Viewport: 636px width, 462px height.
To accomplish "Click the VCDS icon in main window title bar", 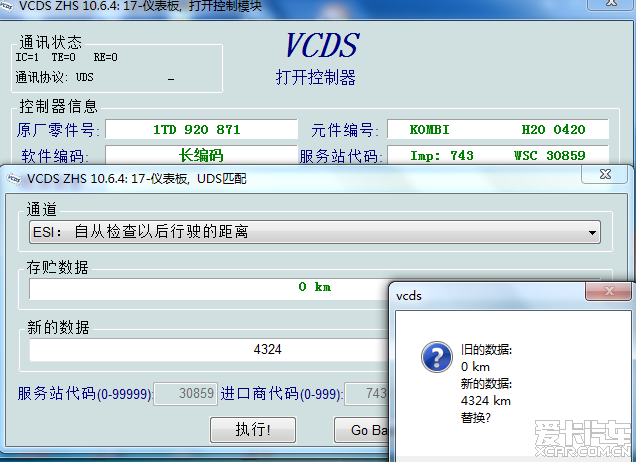I will click(x=6, y=6).
